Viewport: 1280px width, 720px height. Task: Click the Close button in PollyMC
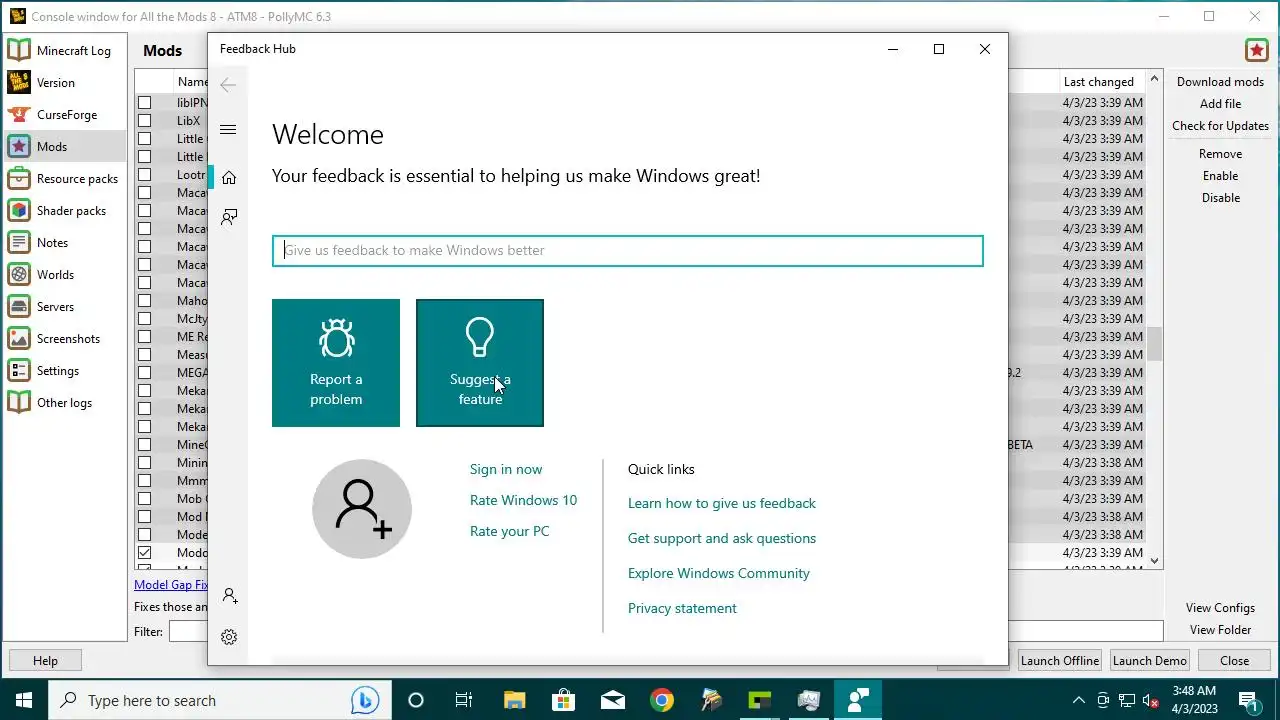pos(1234,660)
